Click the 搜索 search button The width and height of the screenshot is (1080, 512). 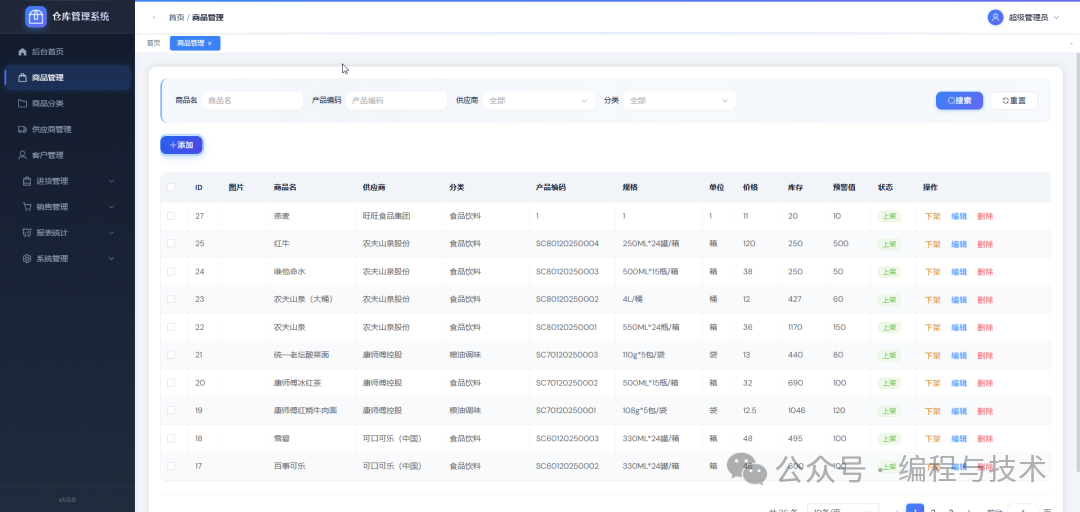pyautogui.click(x=959, y=101)
